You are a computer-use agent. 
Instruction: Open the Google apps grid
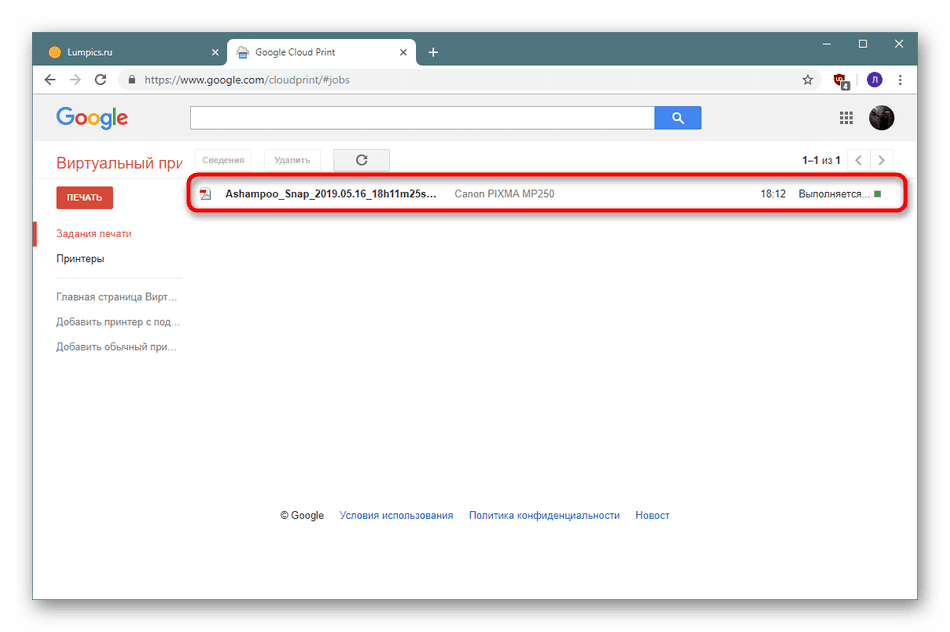(x=846, y=118)
